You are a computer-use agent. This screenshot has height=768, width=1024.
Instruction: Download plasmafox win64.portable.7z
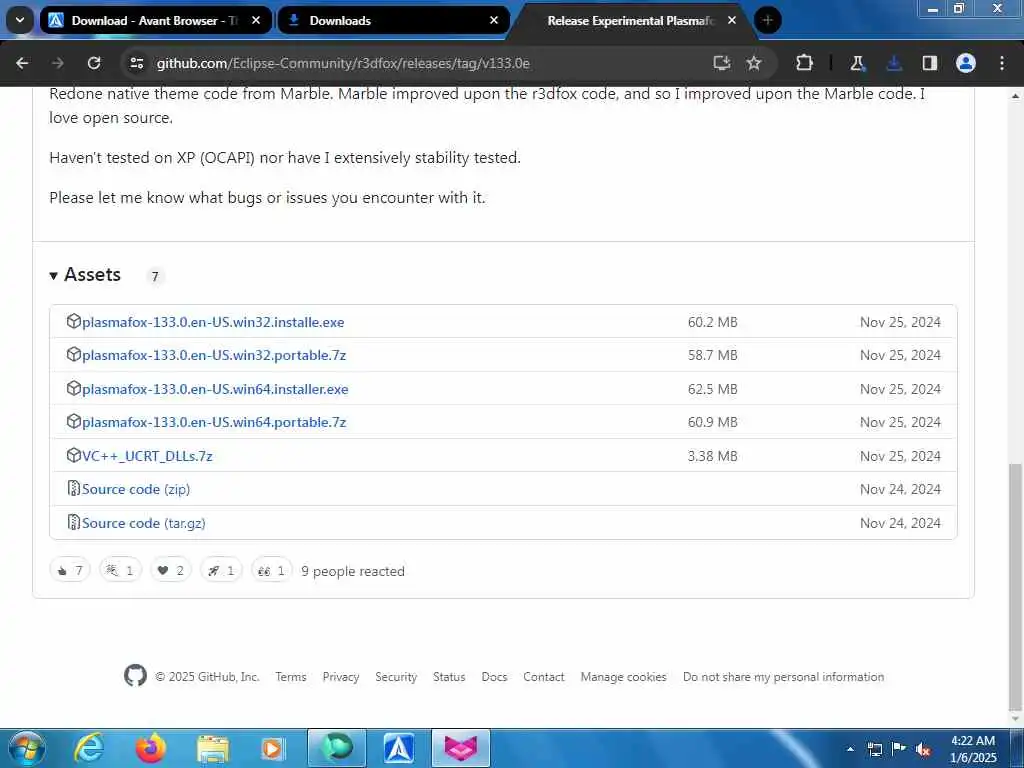(214, 423)
